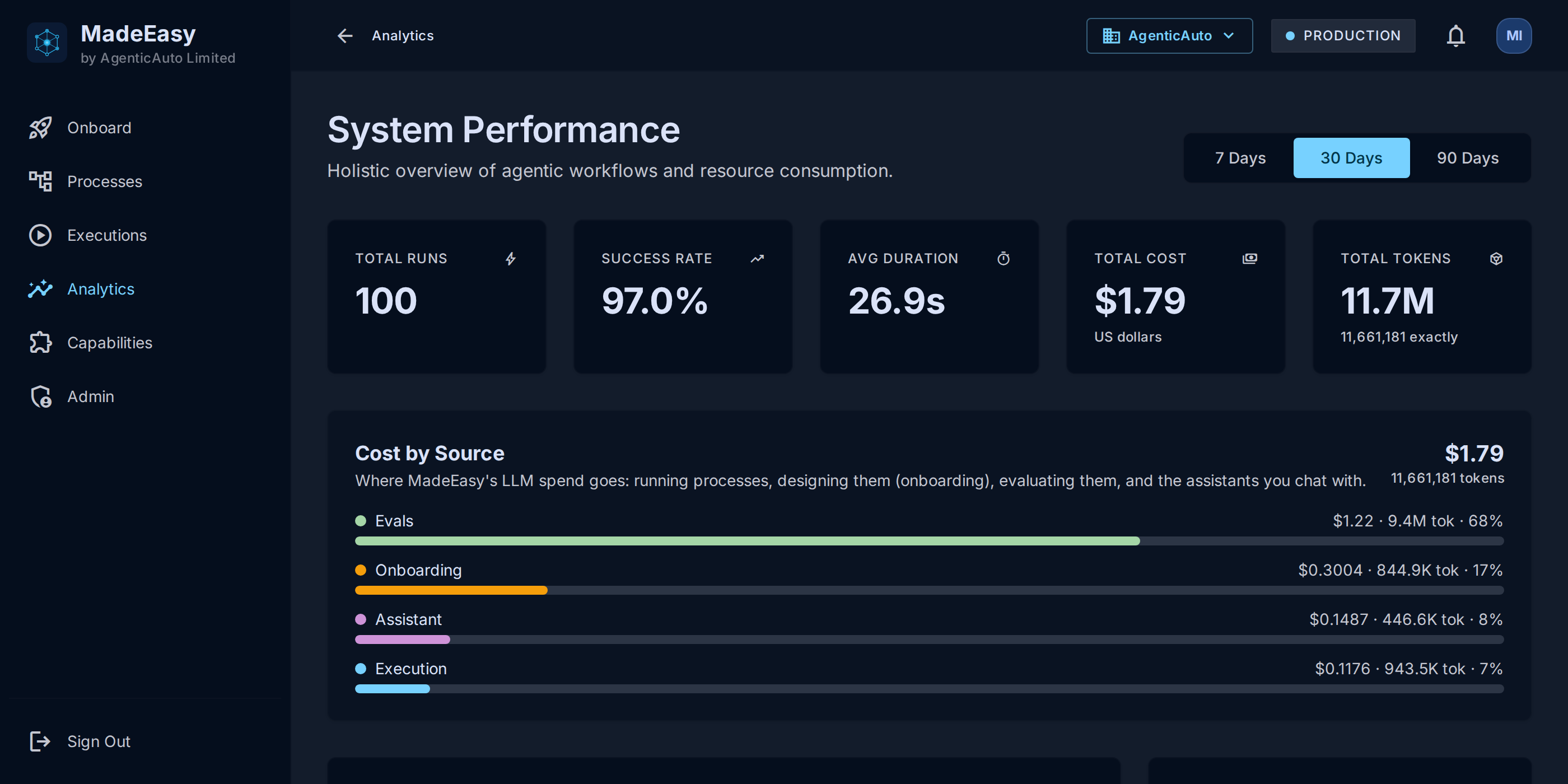Viewport: 1568px width, 784px height.
Task: Click '$0.1176 · 943.5K tok · 7%' text
Action: click(1408, 669)
